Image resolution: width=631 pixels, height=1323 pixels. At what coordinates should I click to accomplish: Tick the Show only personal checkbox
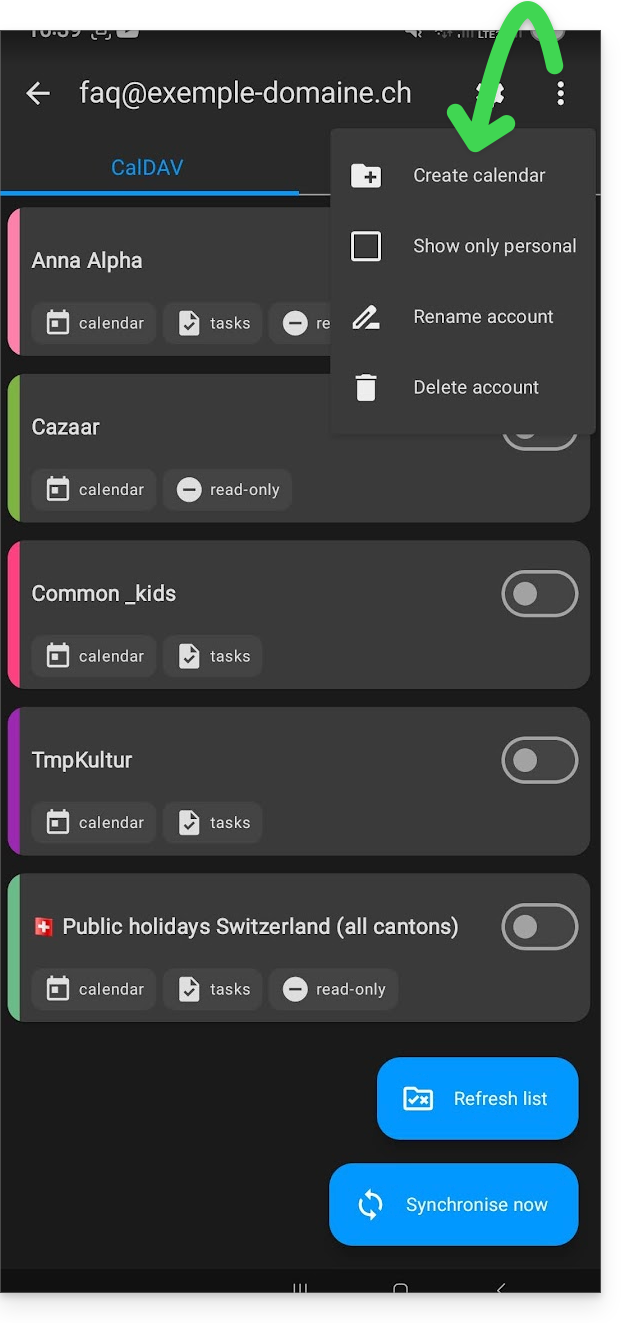(366, 246)
